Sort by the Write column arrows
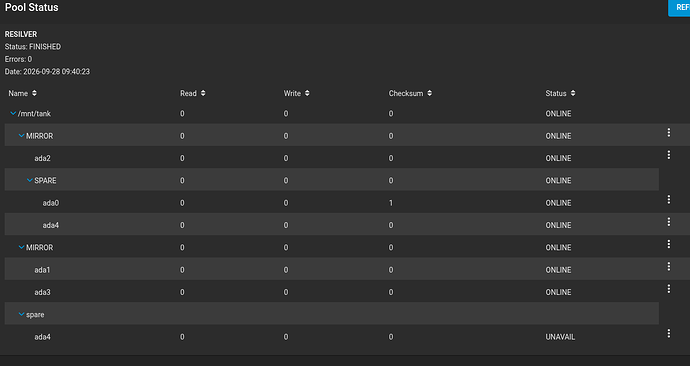This screenshot has width=690, height=366. (307, 93)
